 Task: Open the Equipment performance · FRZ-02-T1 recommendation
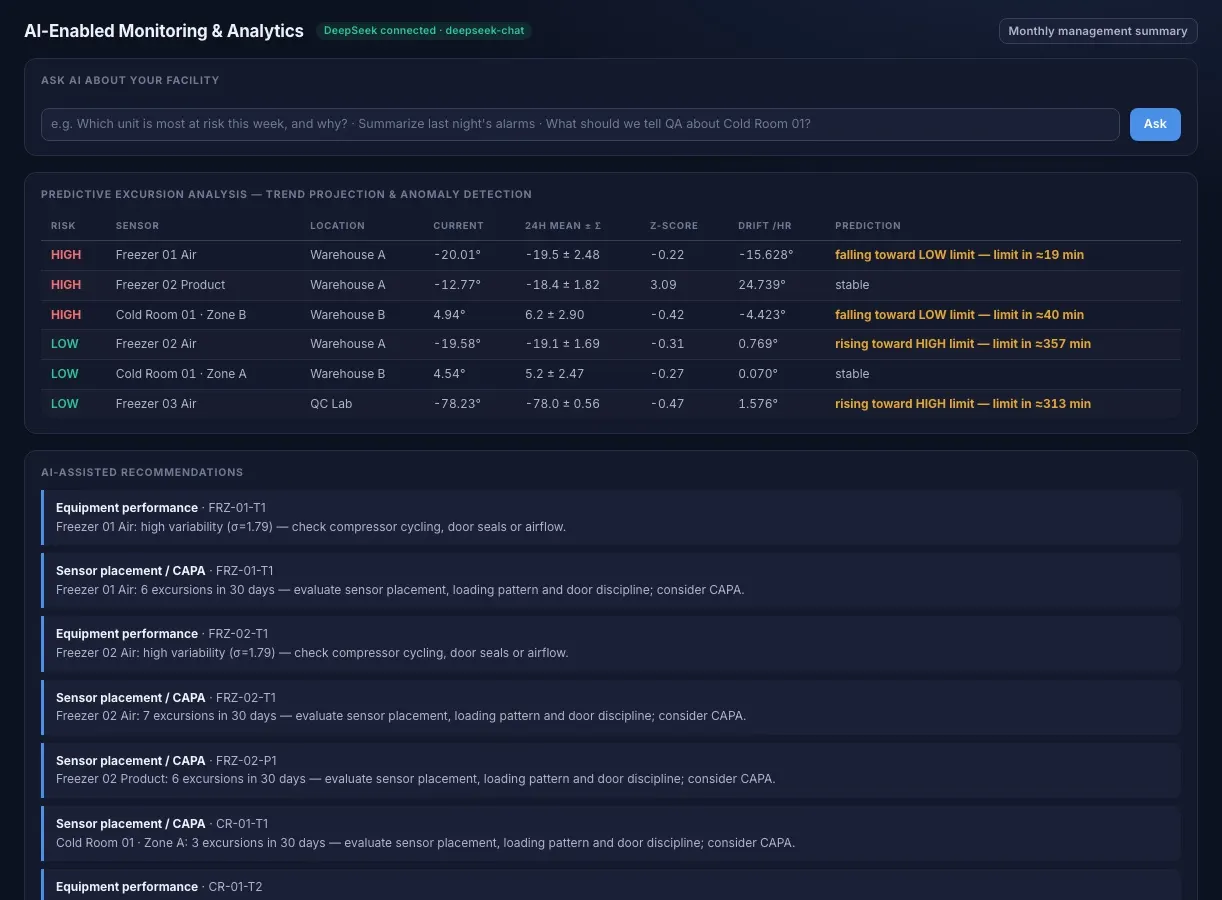[x=611, y=643]
